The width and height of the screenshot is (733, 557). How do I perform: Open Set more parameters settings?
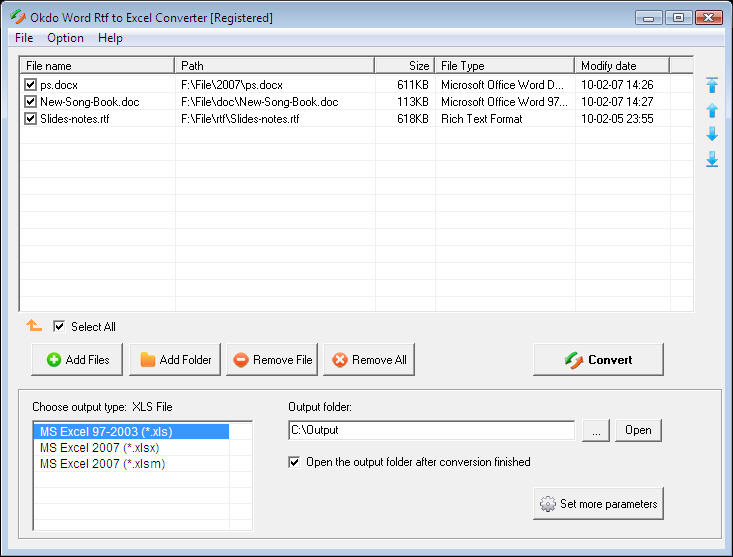598,504
